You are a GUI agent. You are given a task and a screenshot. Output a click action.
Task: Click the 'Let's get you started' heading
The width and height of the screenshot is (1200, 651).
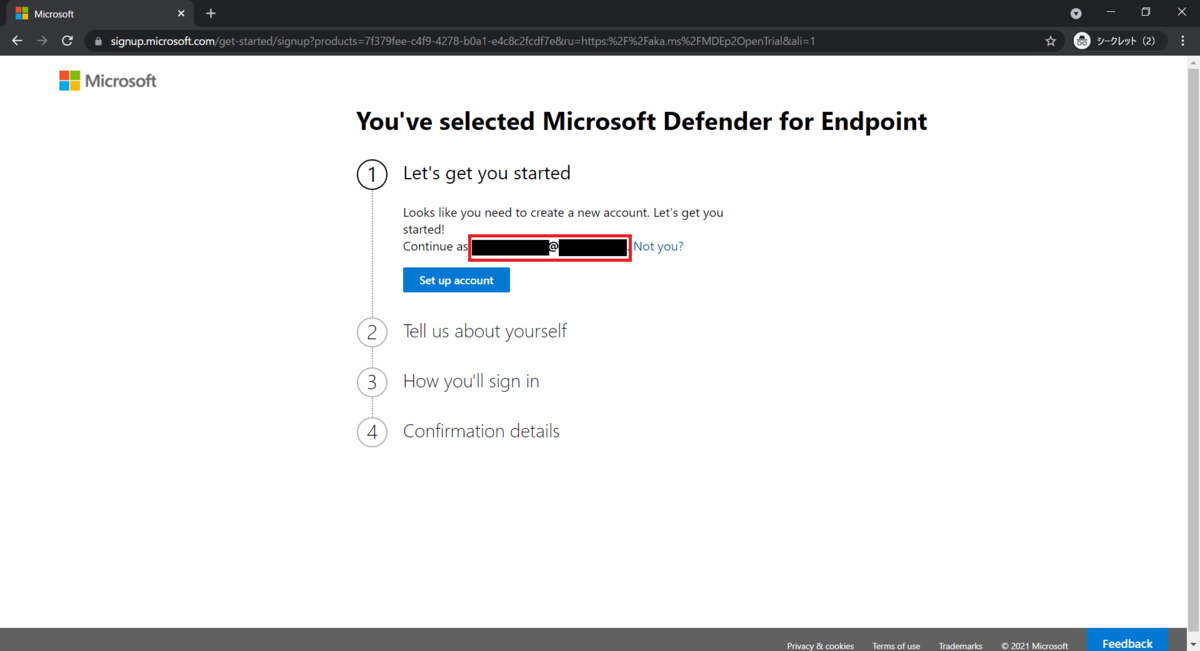tap(487, 173)
